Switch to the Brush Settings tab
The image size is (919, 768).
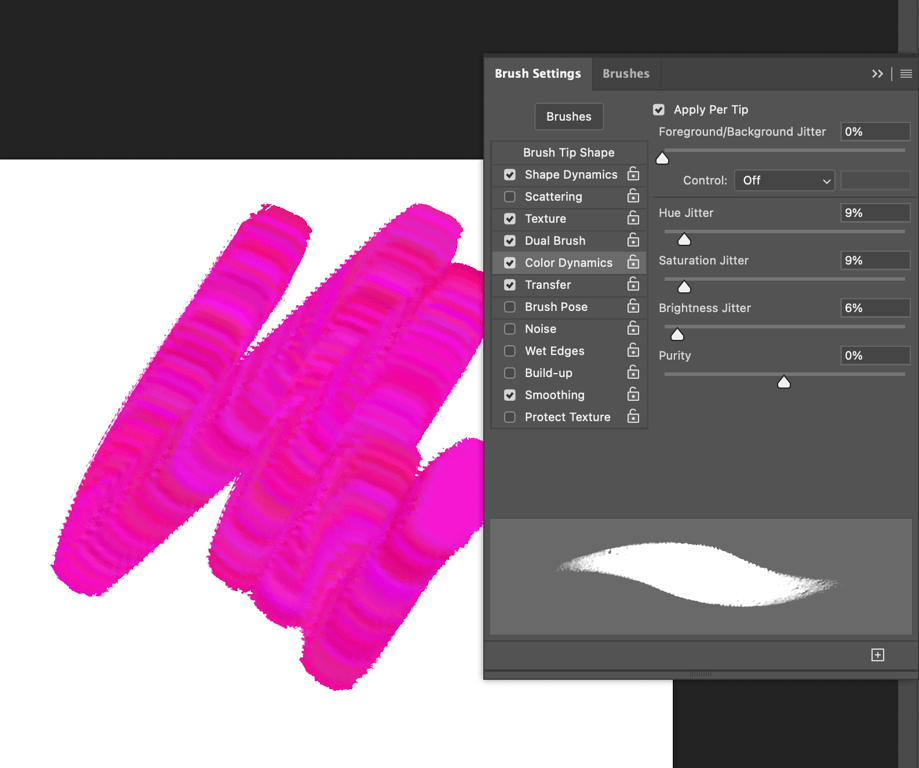point(537,74)
